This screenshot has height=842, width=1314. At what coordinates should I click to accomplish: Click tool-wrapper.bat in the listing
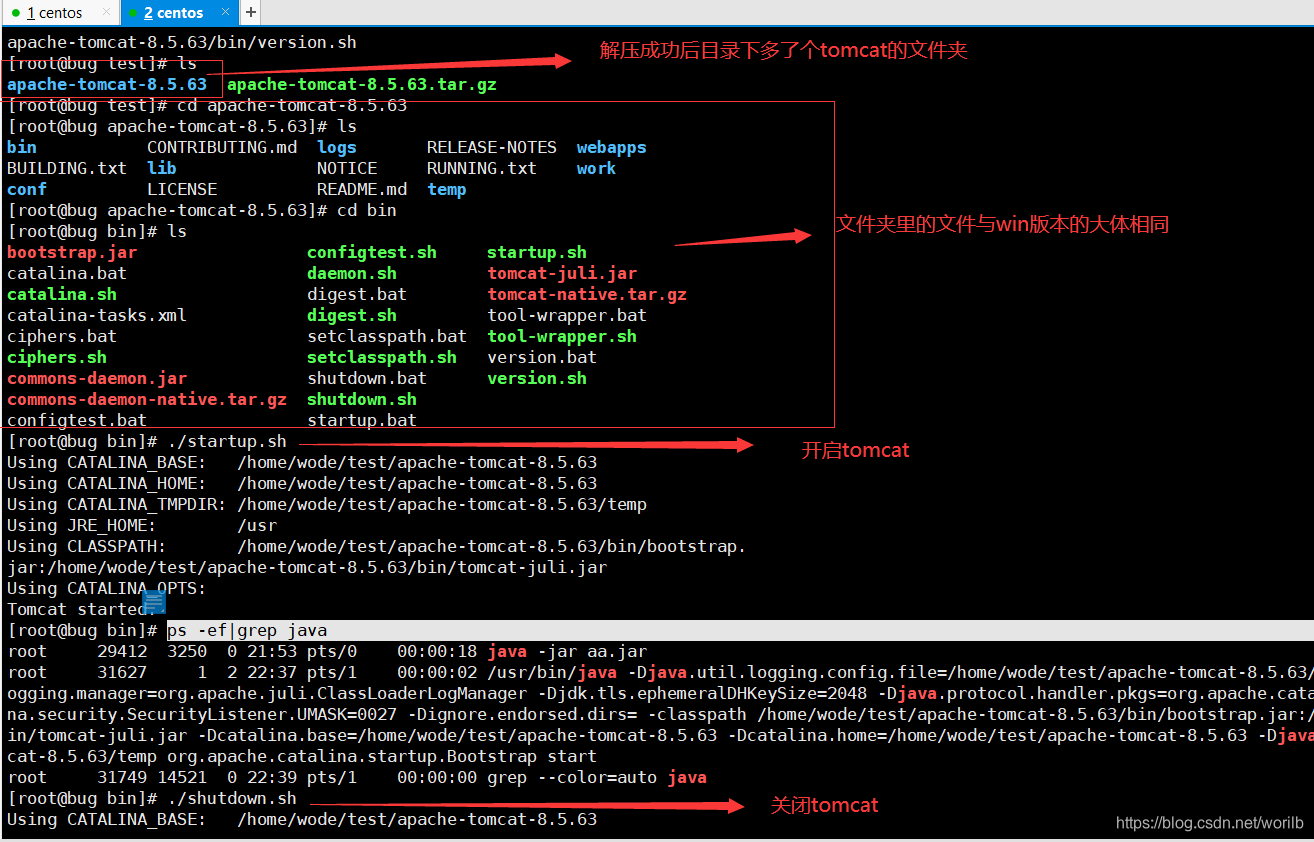tap(567, 315)
